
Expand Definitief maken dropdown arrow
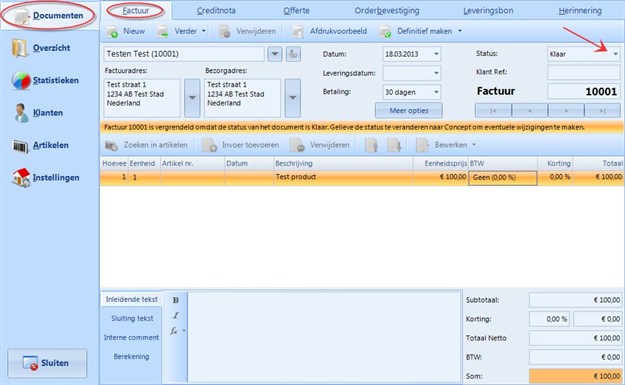[x=460, y=31]
